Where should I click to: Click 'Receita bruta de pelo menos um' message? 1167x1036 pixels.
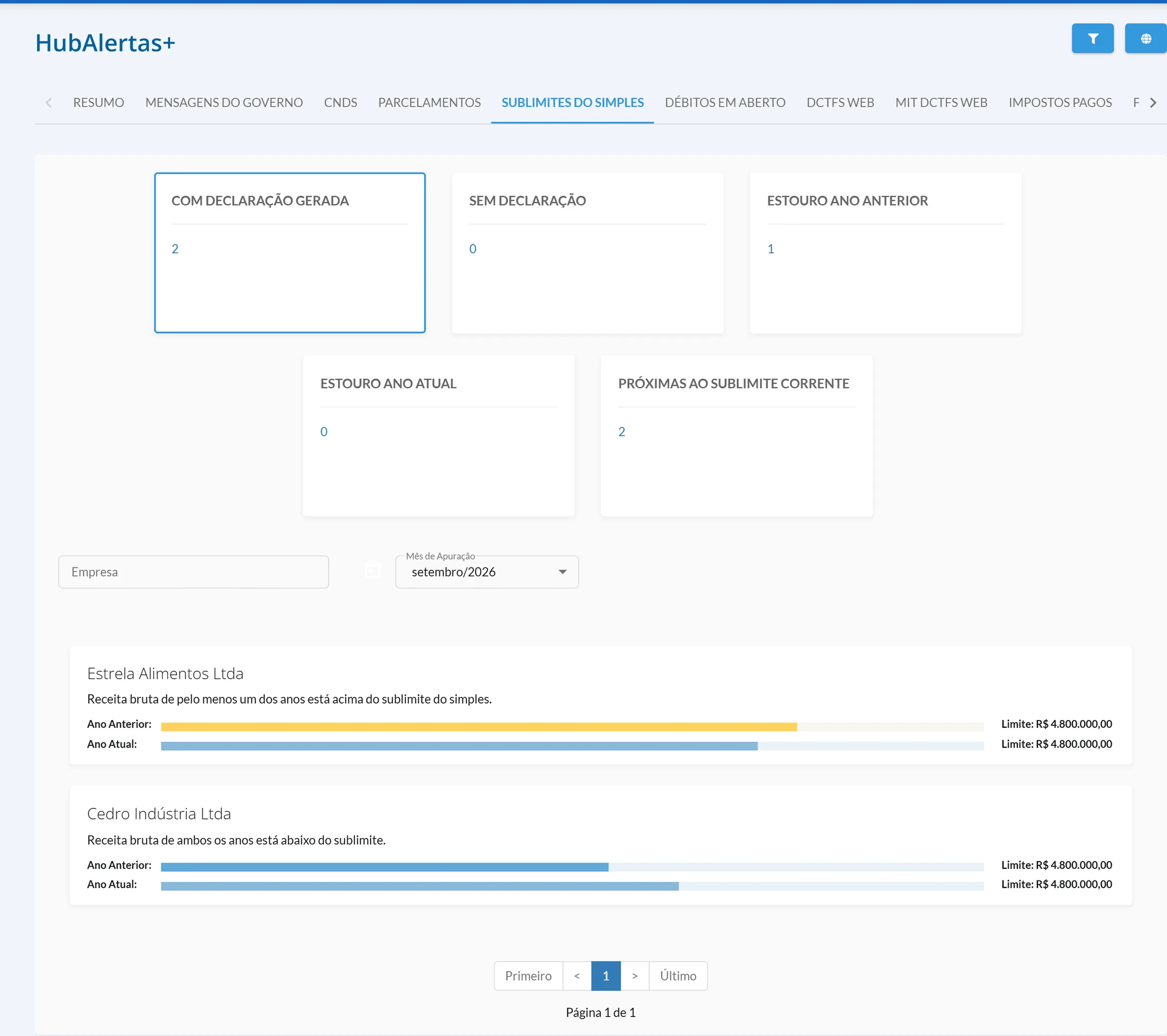[x=289, y=699]
